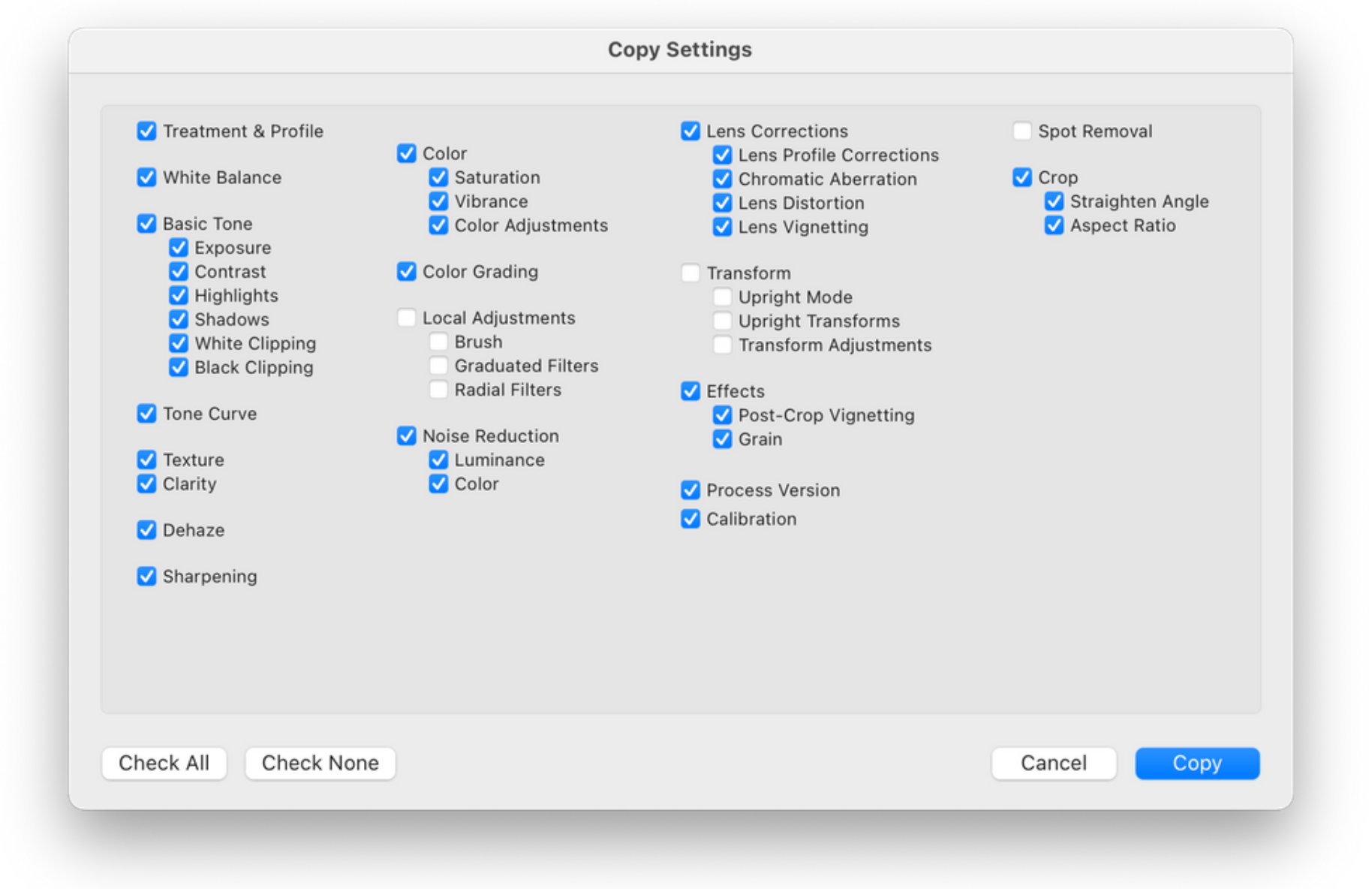Uncheck Highlights under Basic Tone
Viewport: 1372px width, 889px height.
[x=179, y=296]
